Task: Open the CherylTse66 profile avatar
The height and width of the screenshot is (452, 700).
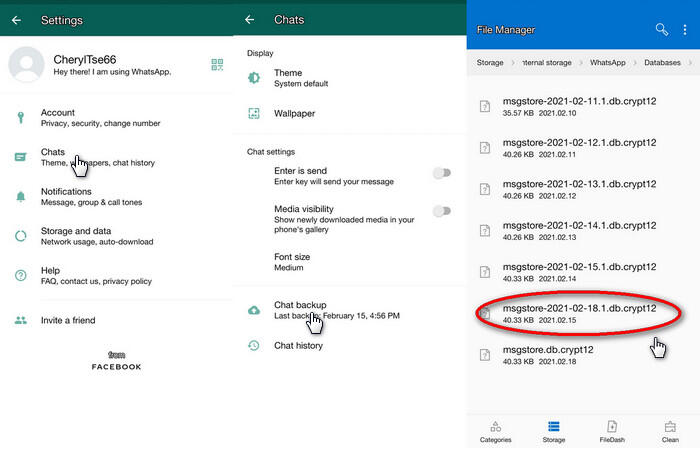Action: click(26, 65)
